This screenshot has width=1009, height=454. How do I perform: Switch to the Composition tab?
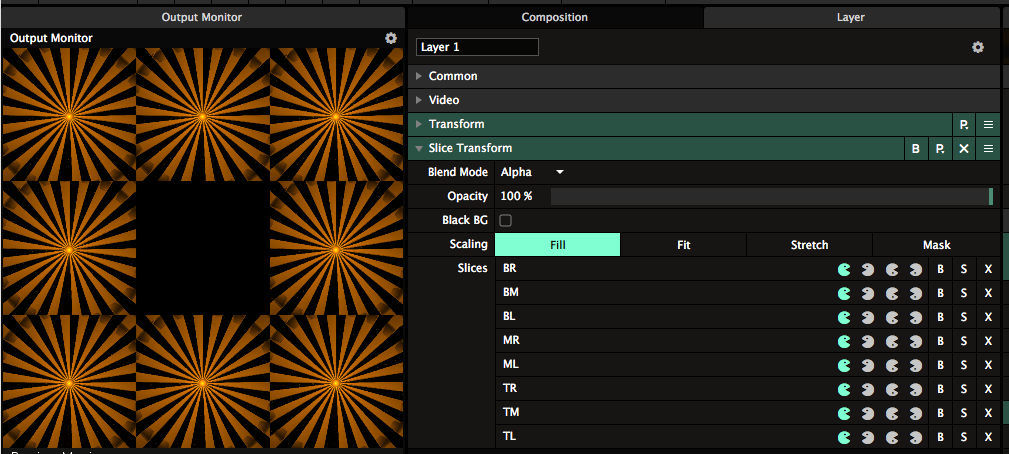pyautogui.click(x=554, y=17)
